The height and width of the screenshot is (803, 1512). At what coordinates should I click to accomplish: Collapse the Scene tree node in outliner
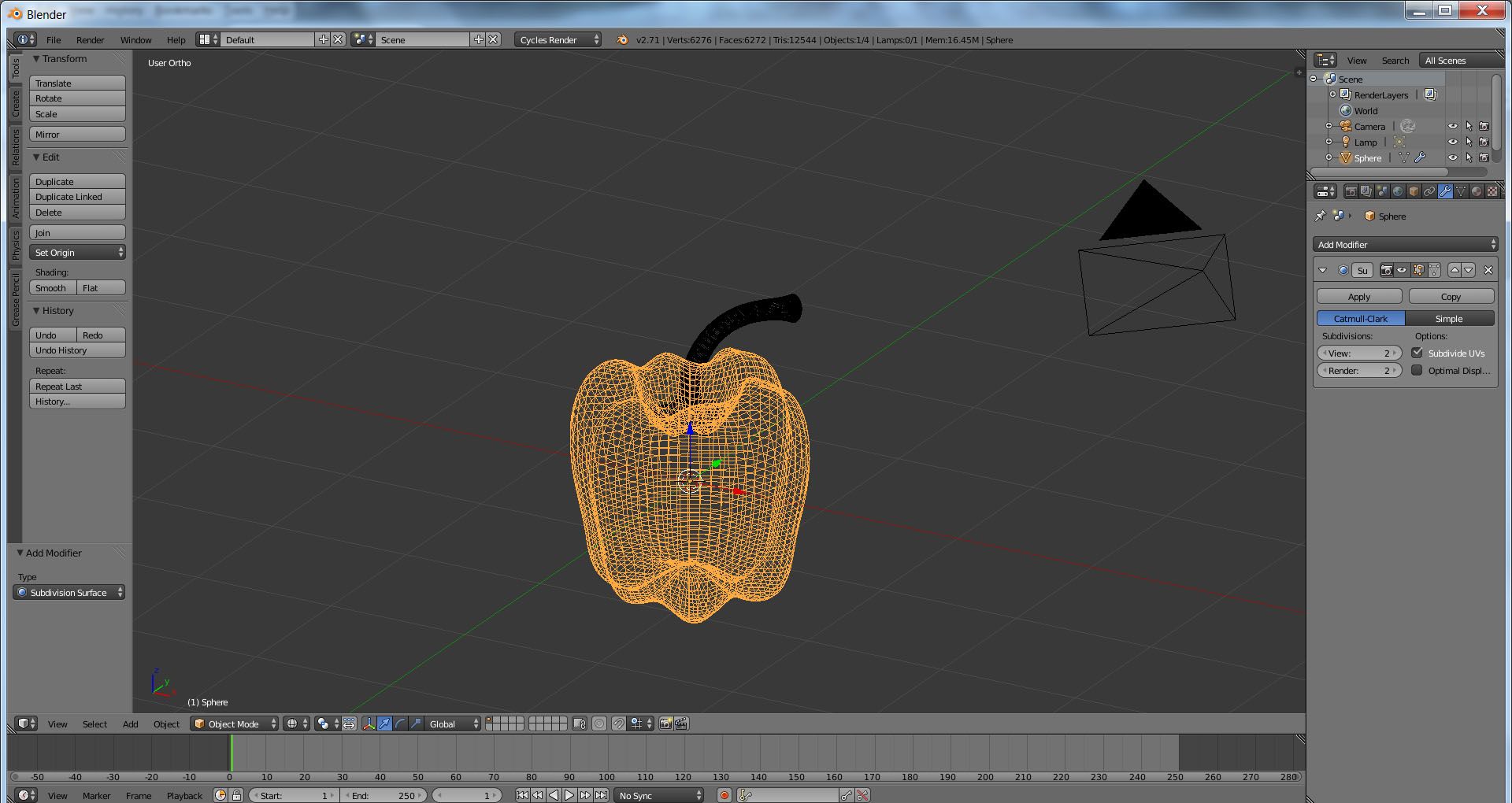1314,79
